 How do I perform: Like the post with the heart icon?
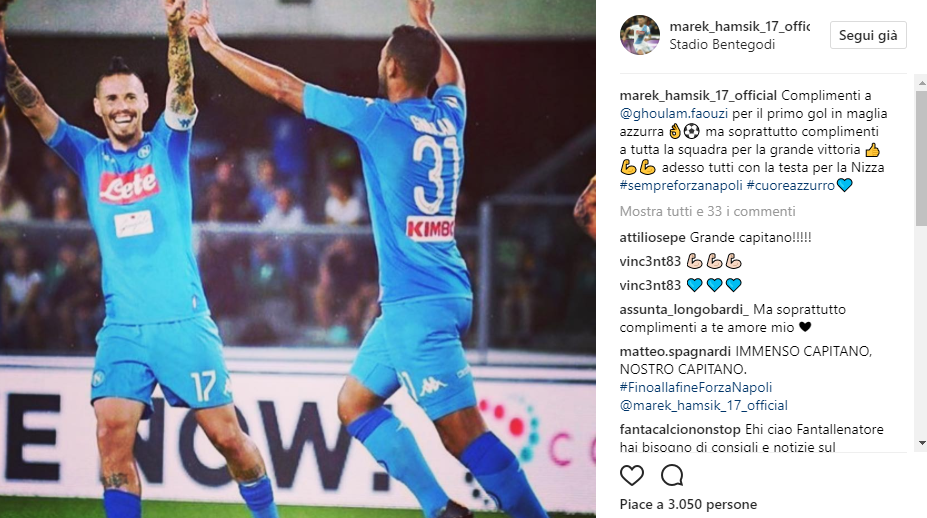click(x=631, y=475)
